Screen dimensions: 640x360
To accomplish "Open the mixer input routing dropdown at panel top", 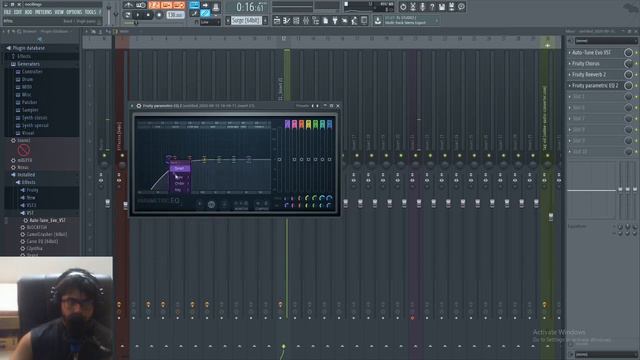I will [606, 41].
